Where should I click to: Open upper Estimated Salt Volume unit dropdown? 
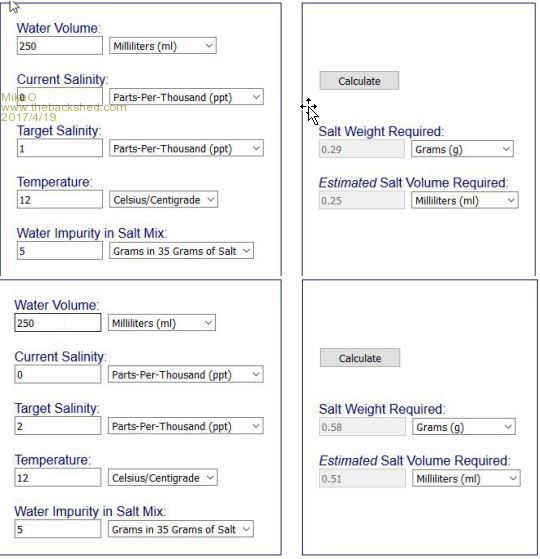464,200
